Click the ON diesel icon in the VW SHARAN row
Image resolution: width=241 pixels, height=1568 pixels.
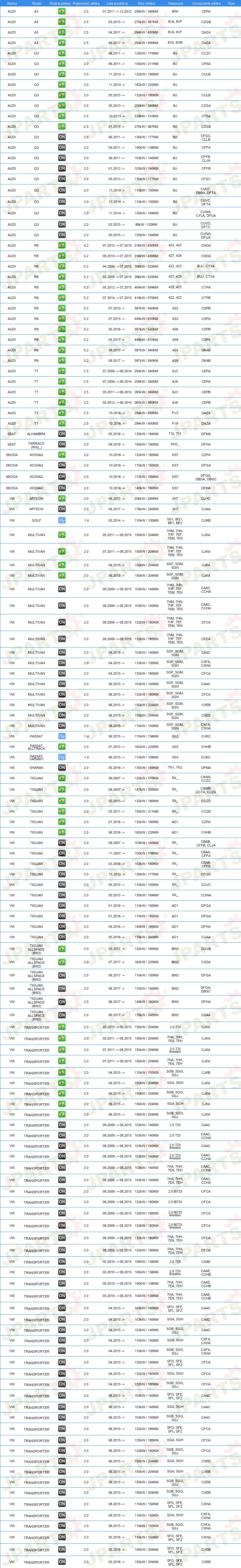click(x=62, y=768)
